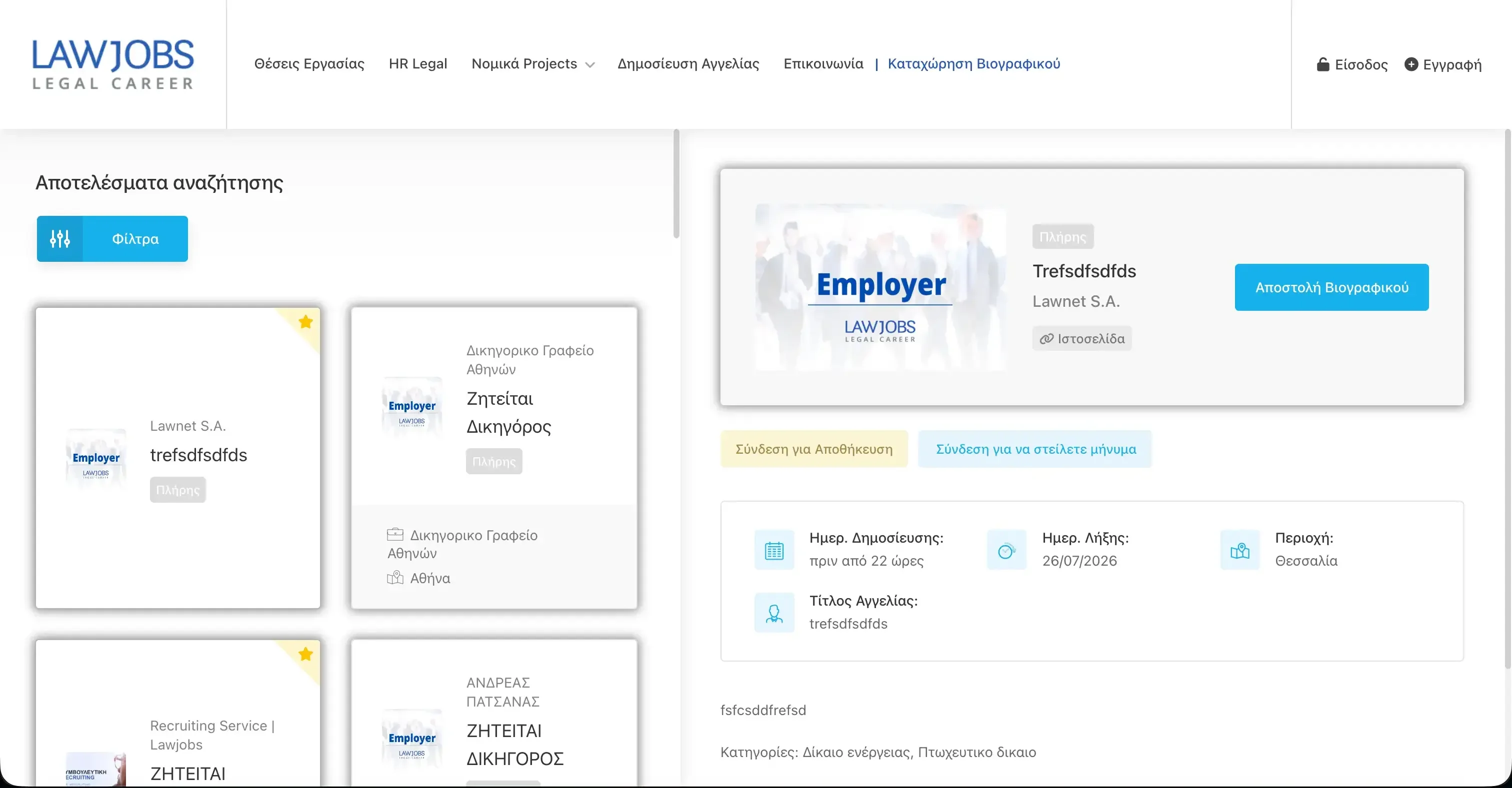The image size is (1512, 788).
Task: Click logo on Recruiting Service Lawjobs card
Action: coord(95,769)
